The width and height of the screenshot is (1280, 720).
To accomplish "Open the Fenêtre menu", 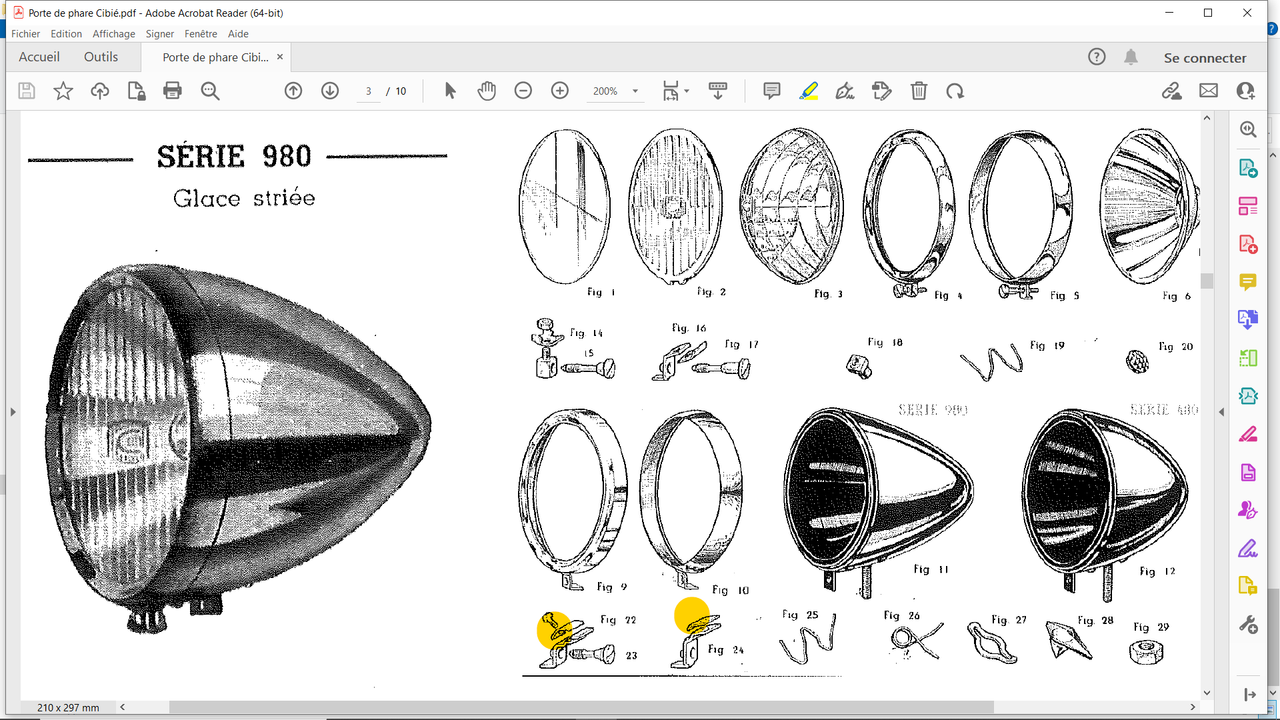I will click(x=201, y=34).
